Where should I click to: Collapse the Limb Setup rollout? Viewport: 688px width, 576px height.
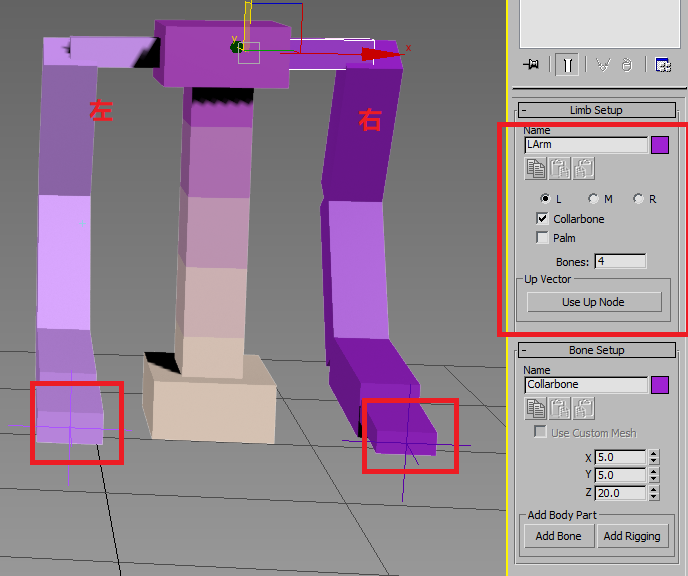pos(596,110)
